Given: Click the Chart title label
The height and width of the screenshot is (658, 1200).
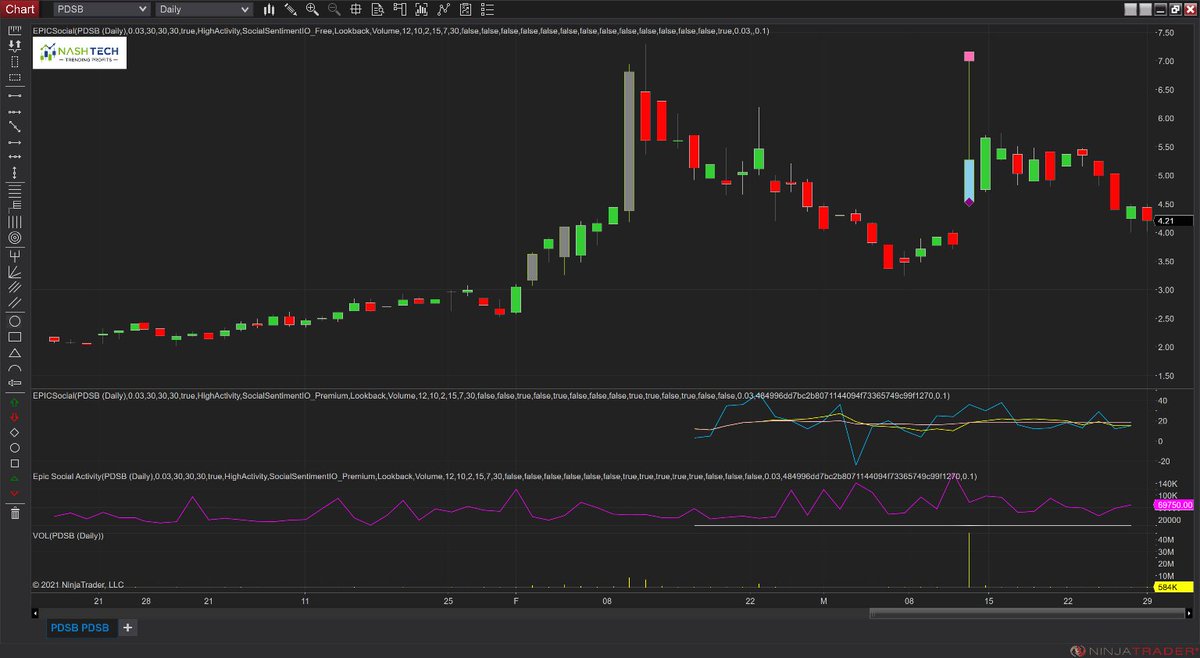Looking at the screenshot, I should point(21,9).
